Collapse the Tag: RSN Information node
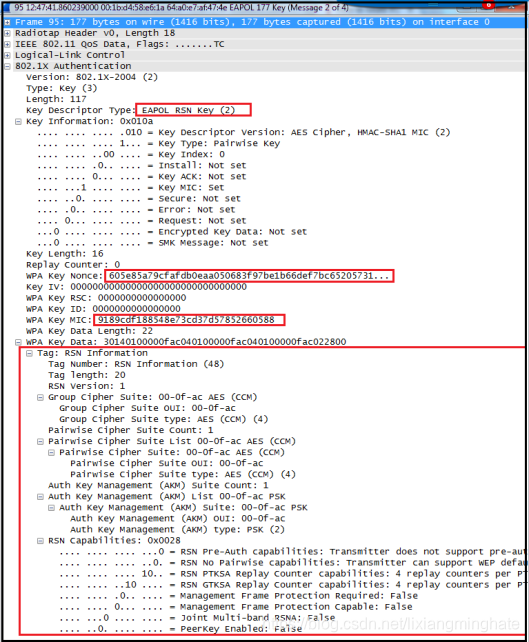The height and width of the screenshot is (642, 529). coord(29,353)
